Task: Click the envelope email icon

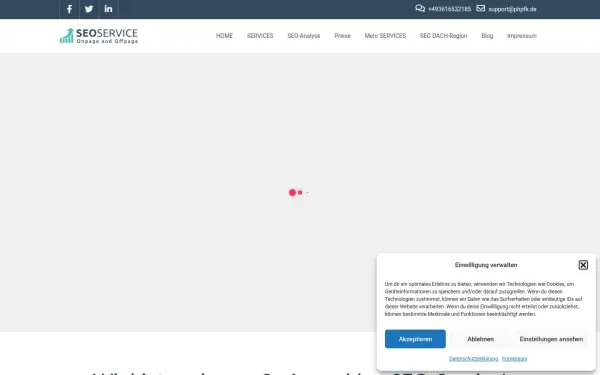Action: point(481,8)
